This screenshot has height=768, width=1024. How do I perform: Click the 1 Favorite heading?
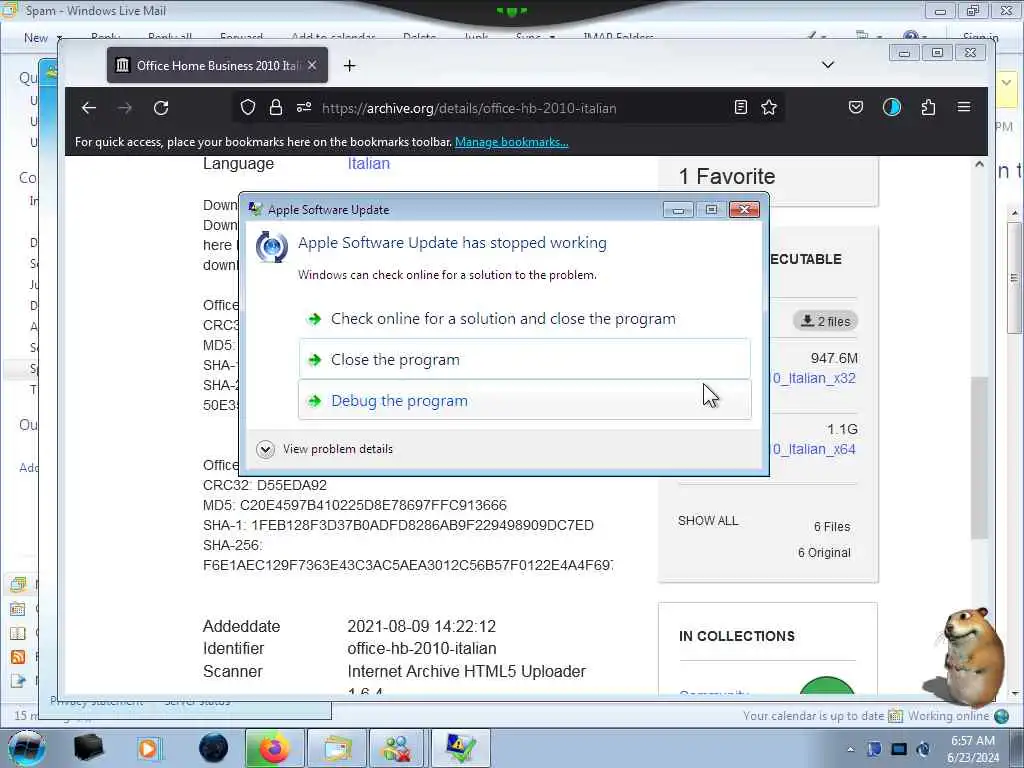click(727, 176)
